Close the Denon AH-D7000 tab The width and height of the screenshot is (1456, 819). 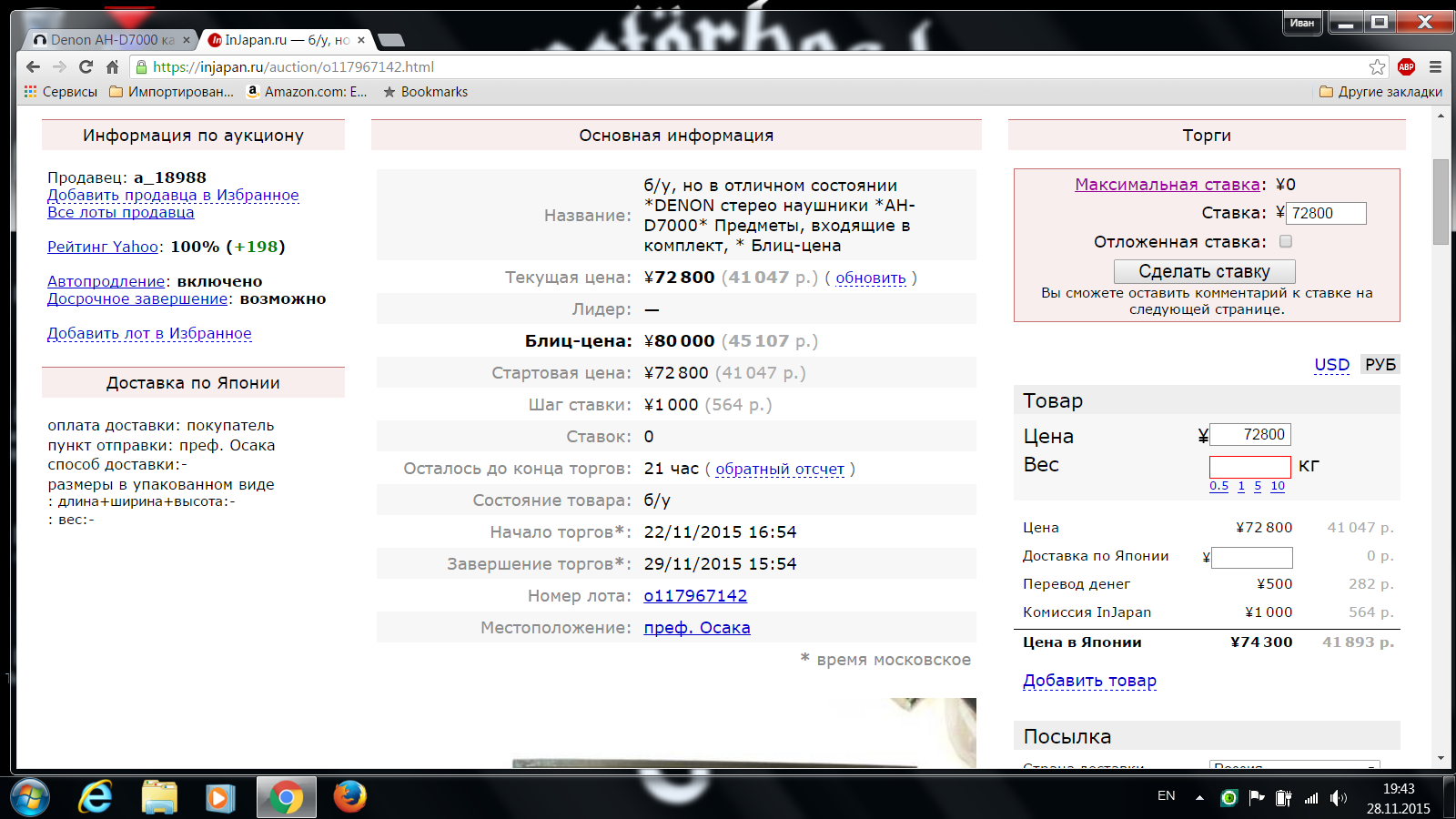(x=186, y=40)
